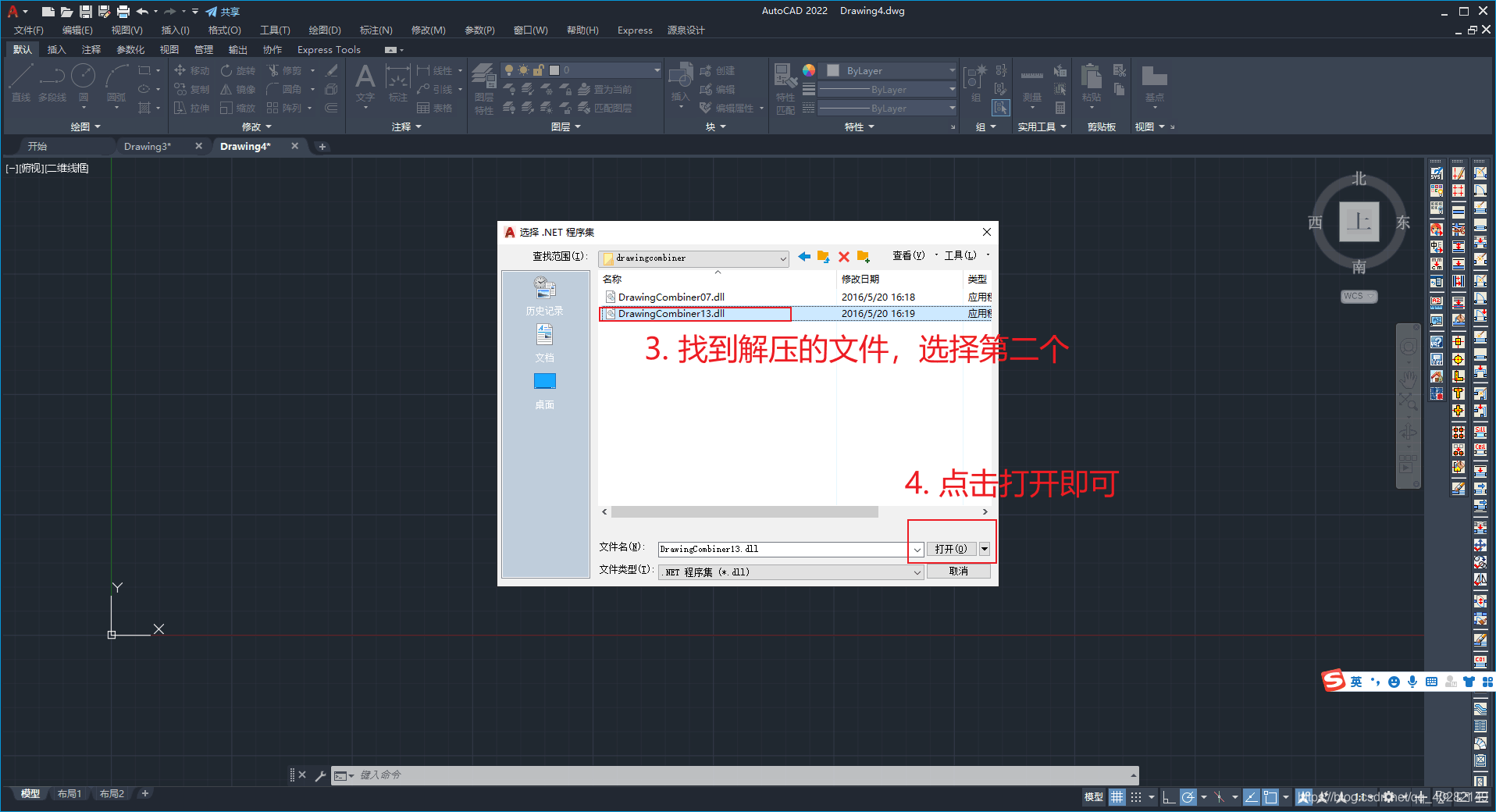Viewport: 1496px width, 812px height.
Task: Select the Arc (圆弧) tool
Action: 116,83
